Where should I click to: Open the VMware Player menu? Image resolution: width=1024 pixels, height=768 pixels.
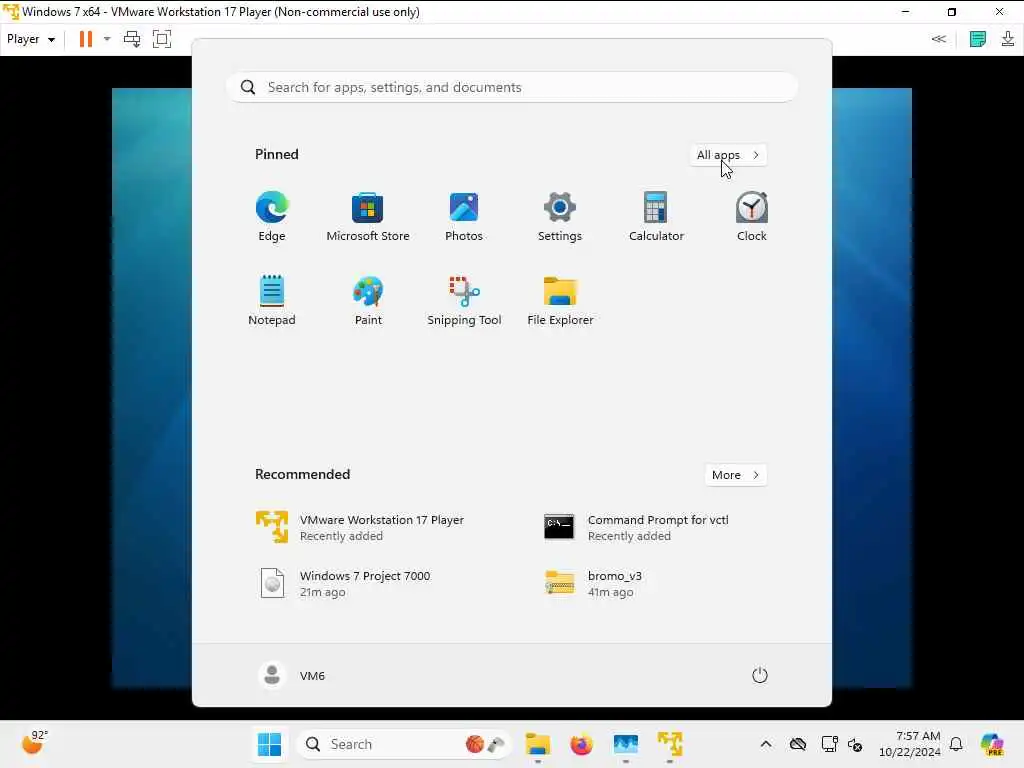31,39
